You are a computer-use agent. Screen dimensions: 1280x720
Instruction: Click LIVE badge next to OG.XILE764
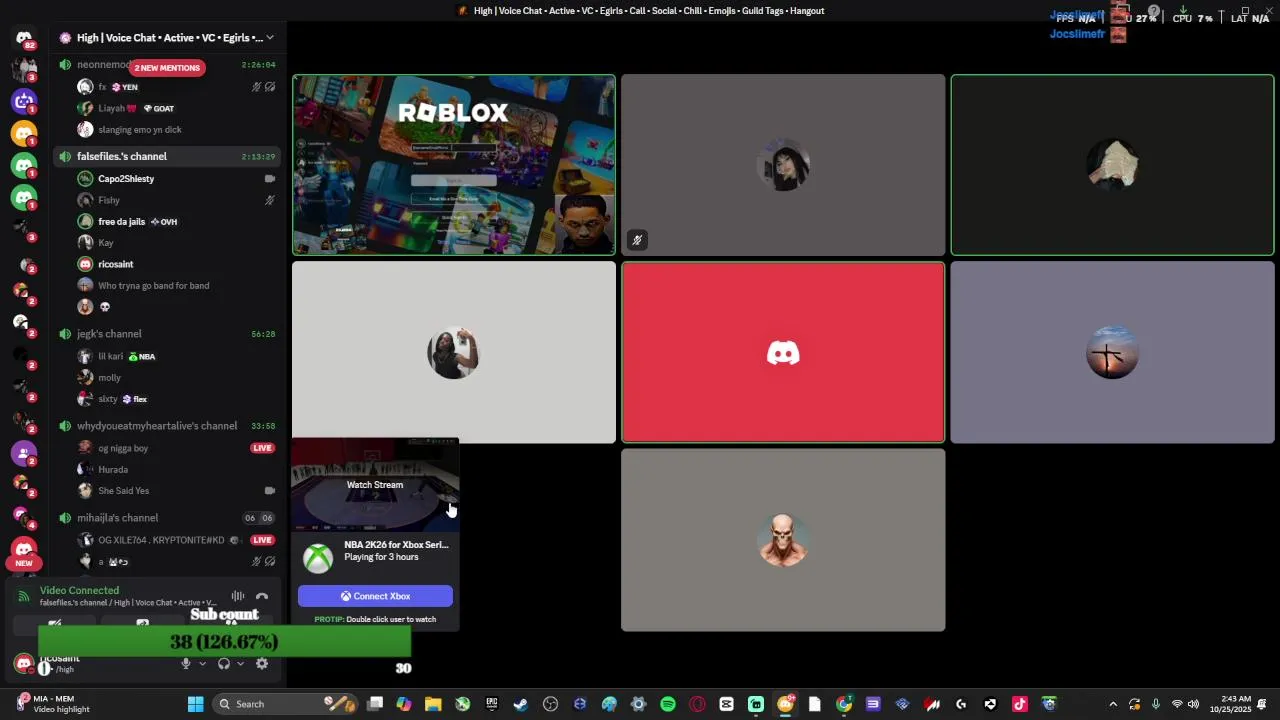[x=263, y=540]
